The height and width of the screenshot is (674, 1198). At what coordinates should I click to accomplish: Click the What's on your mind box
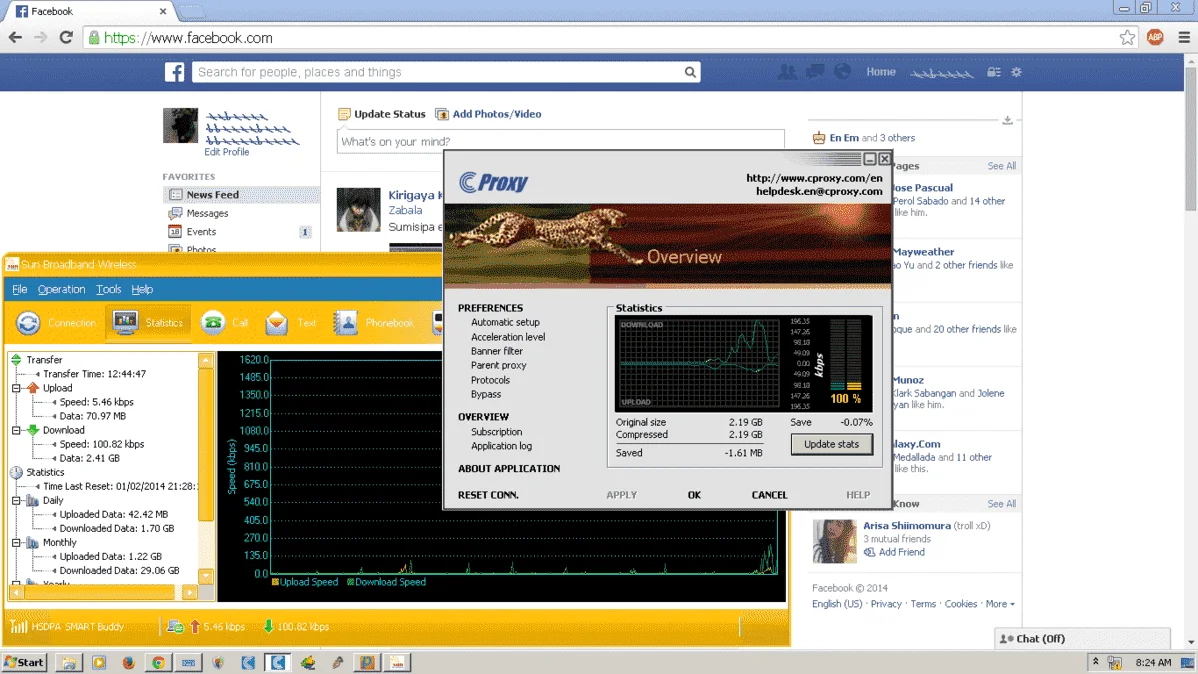tap(561, 141)
